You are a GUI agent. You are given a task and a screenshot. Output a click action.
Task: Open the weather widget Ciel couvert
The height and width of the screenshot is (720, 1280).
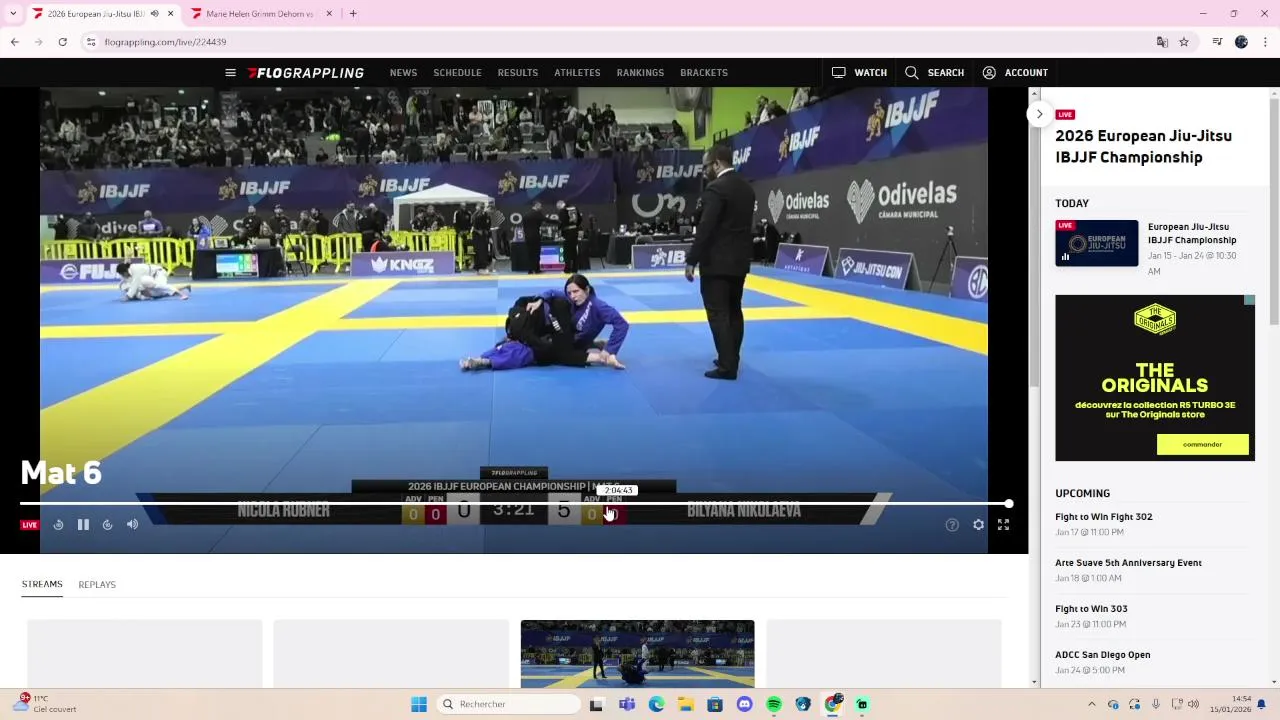pyautogui.click(x=45, y=704)
